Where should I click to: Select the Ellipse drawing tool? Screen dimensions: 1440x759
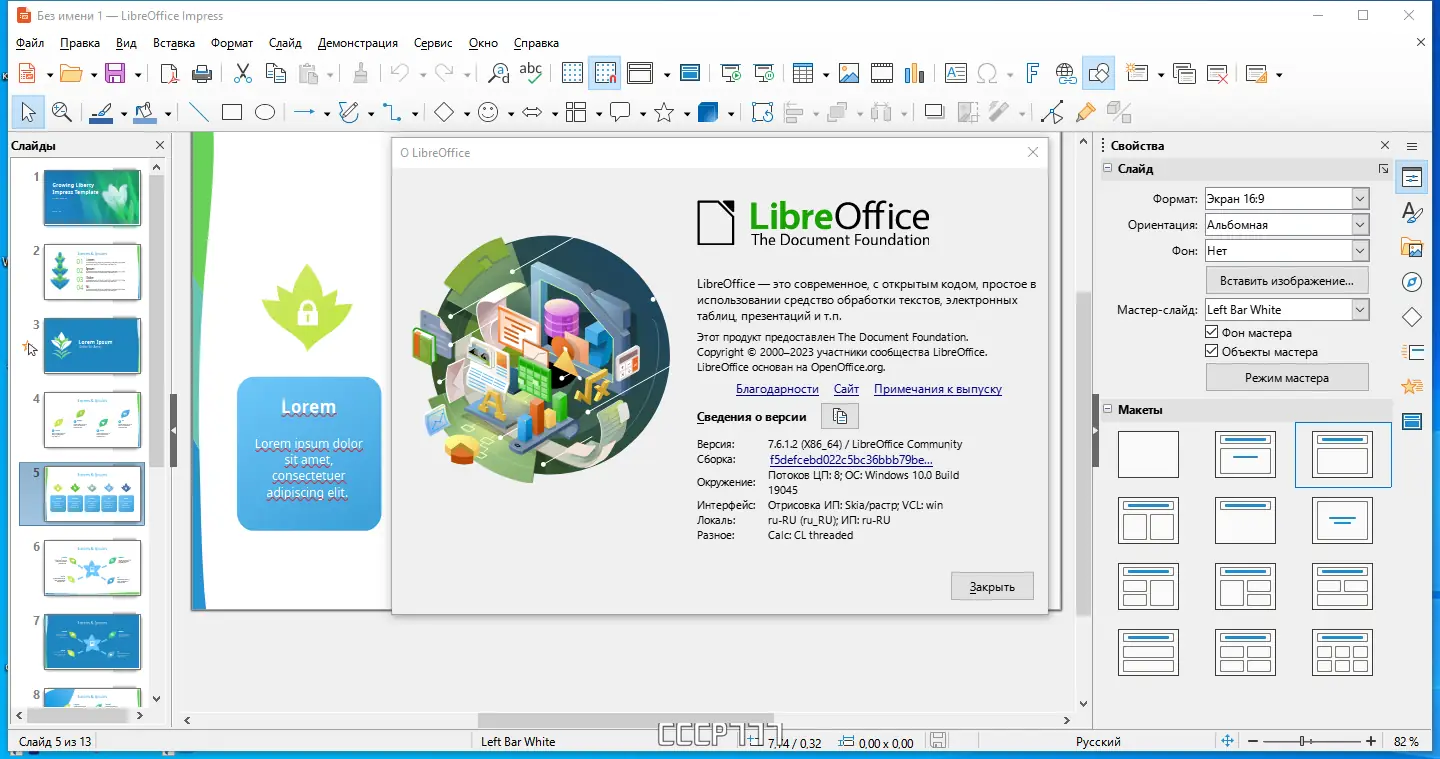(264, 112)
